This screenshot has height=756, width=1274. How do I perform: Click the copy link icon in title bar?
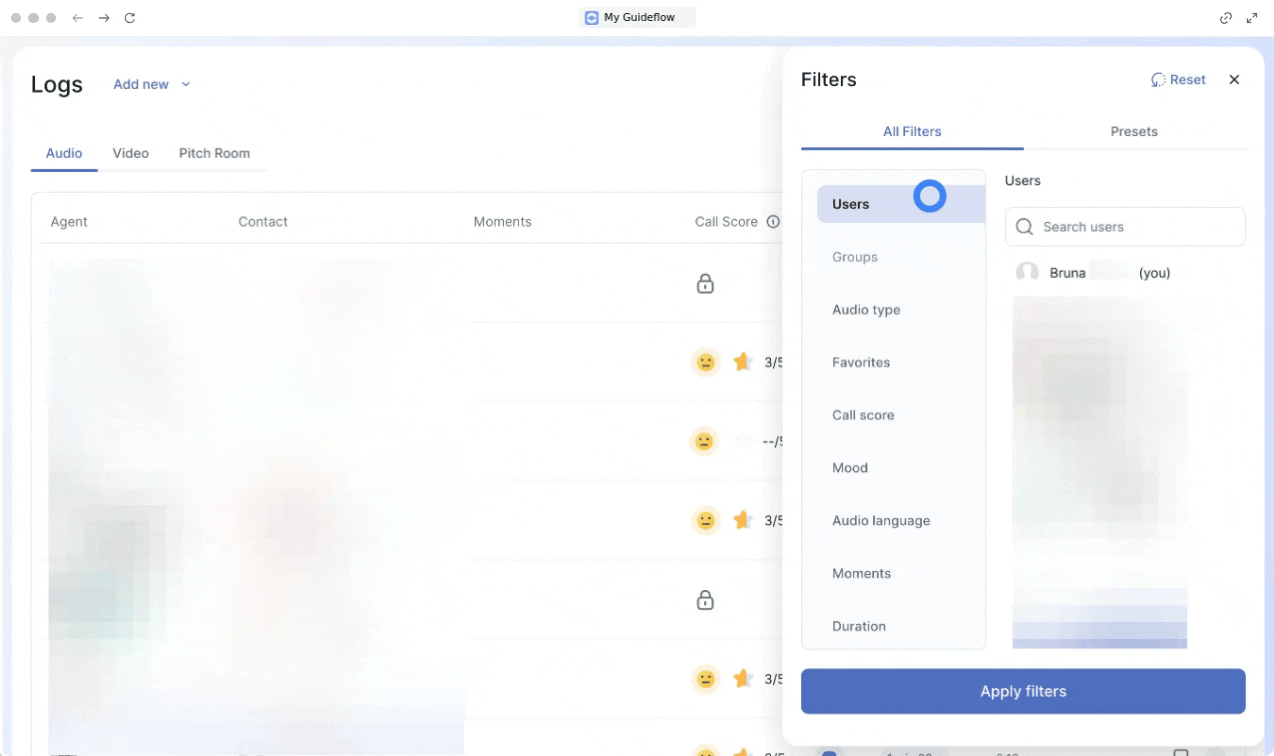[x=1226, y=18]
